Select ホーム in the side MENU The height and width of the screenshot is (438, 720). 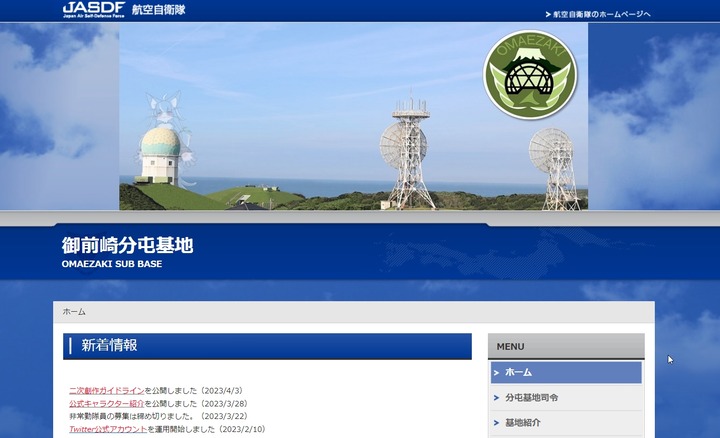[566, 372]
